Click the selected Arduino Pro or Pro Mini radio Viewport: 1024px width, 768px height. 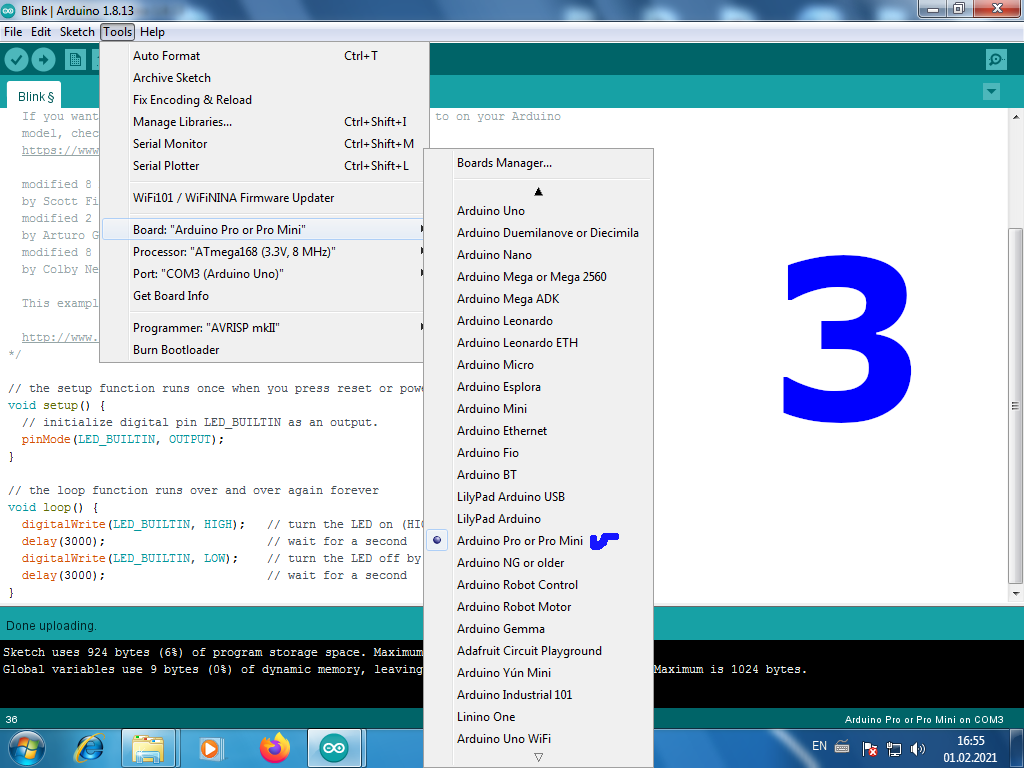tap(437, 540)
